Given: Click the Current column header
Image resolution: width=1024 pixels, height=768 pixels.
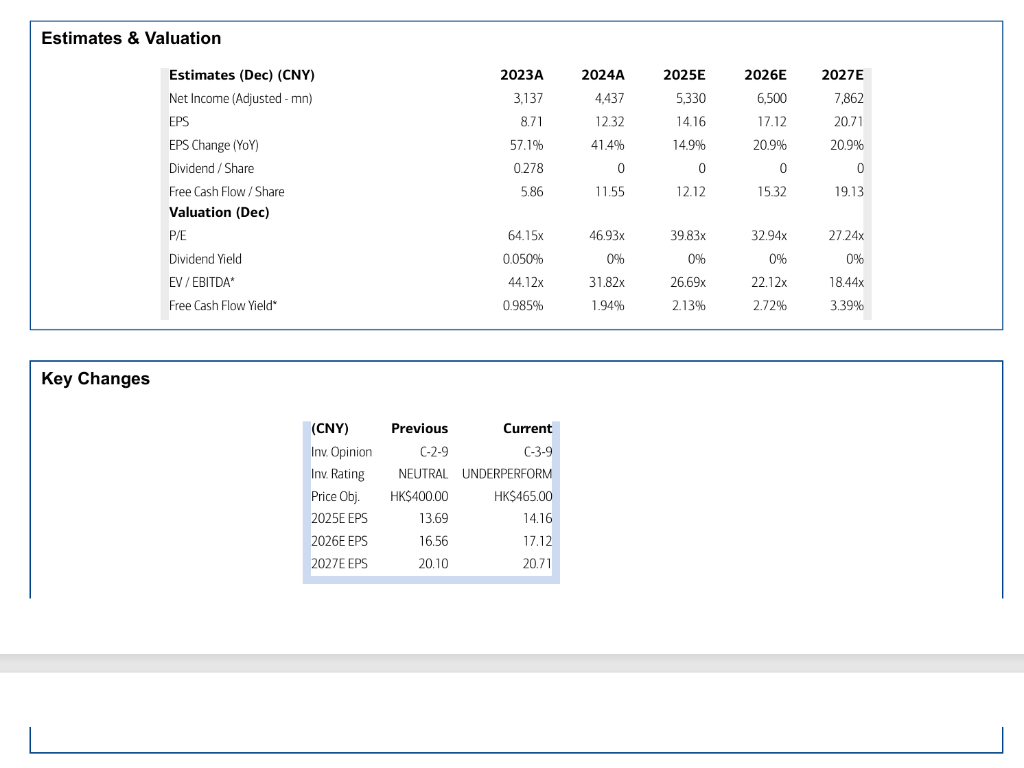Looking at the screenshot, I should (527, 428).
